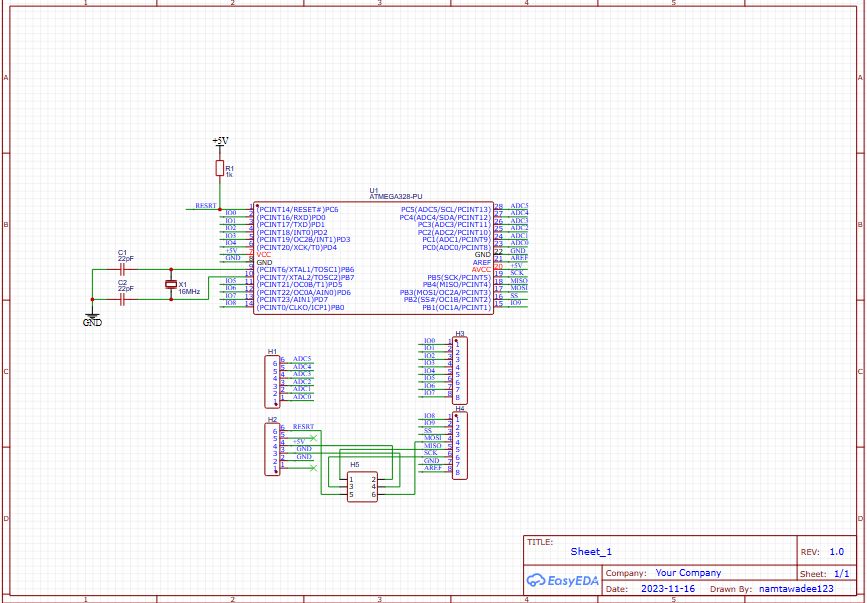
Task: Select header H4 connector body
Action: click(x=460, y=445)
